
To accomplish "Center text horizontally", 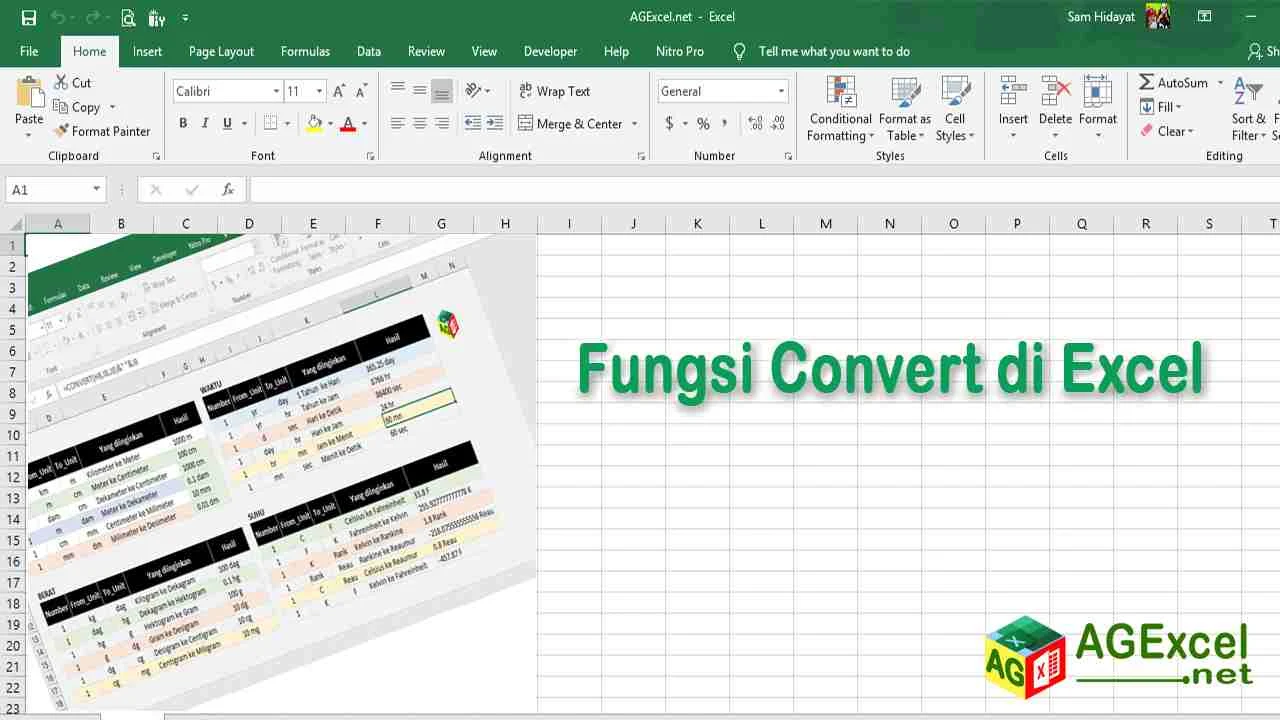I will [420, 123].
